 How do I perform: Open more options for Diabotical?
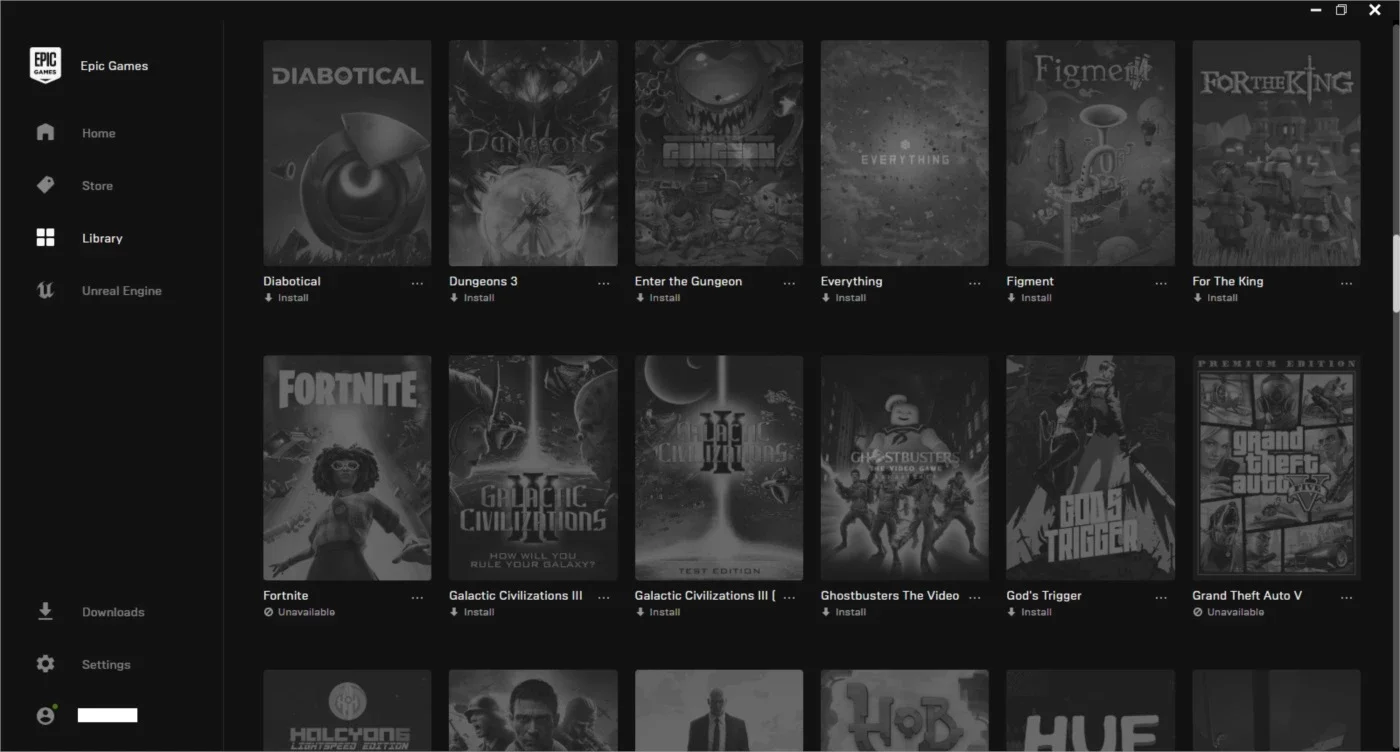pyautogui.click(x=417, y=284)
